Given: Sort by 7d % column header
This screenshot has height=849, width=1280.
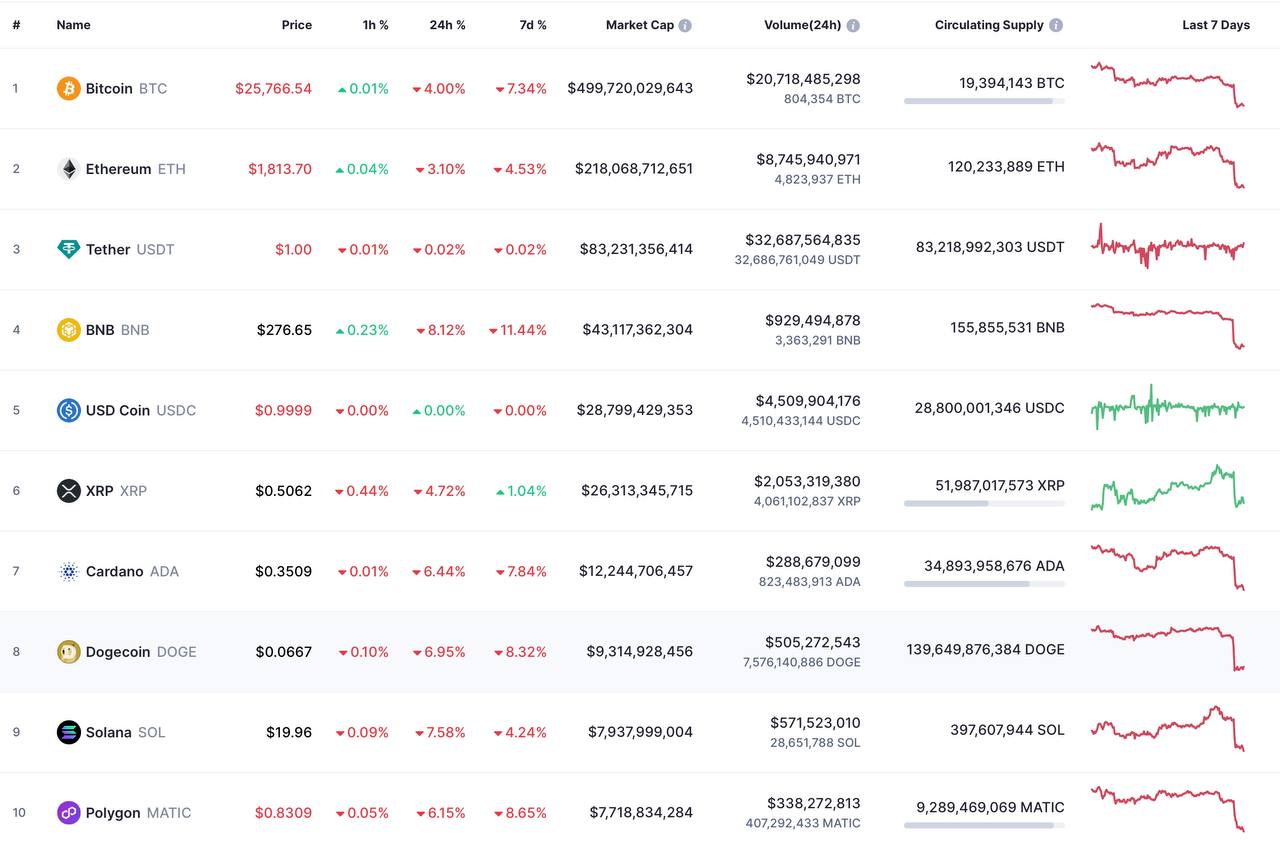Looking at the screenshot, I should click(533, 25).
